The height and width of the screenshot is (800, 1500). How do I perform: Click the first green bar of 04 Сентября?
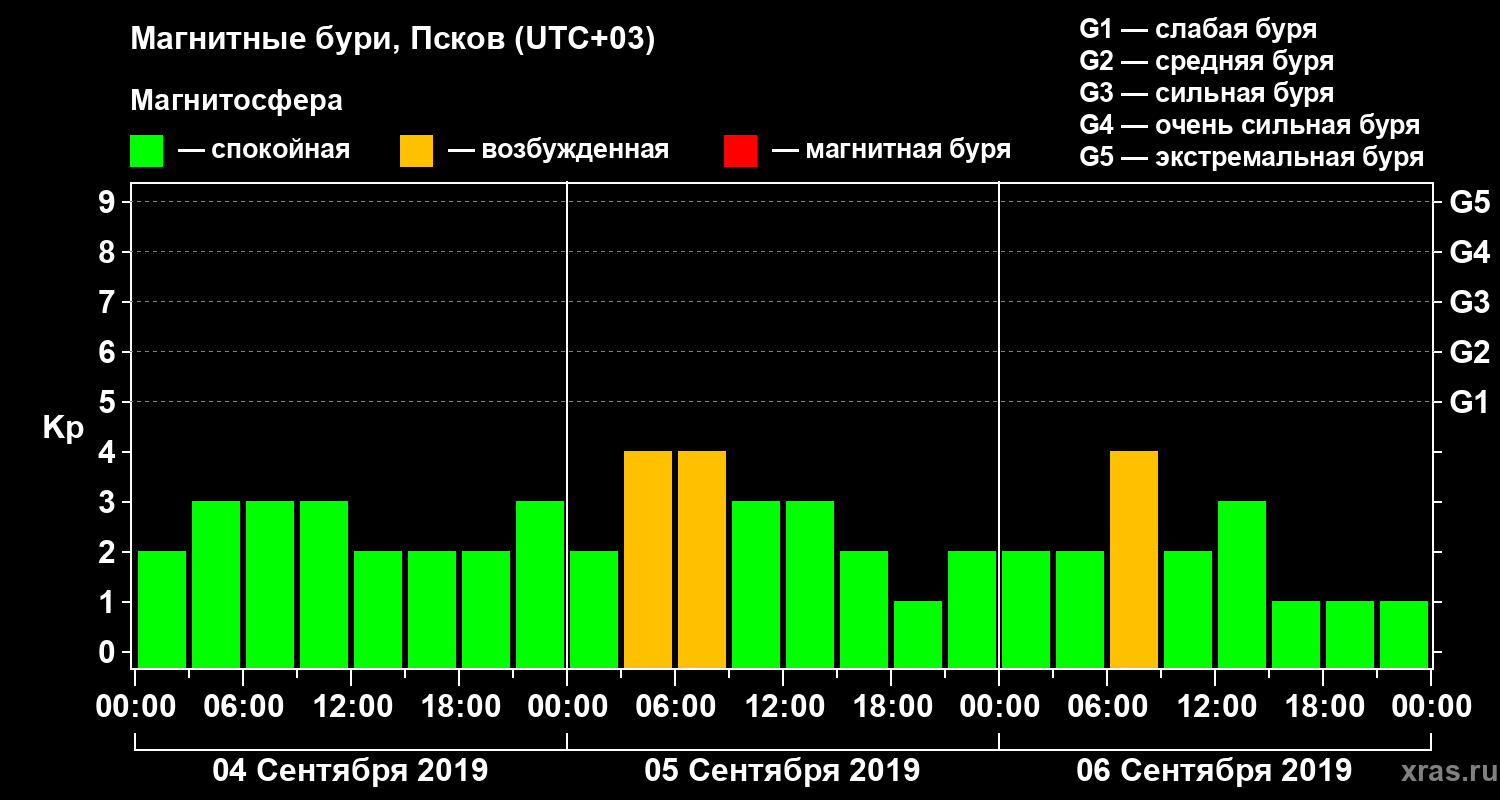tap(162, 609)
